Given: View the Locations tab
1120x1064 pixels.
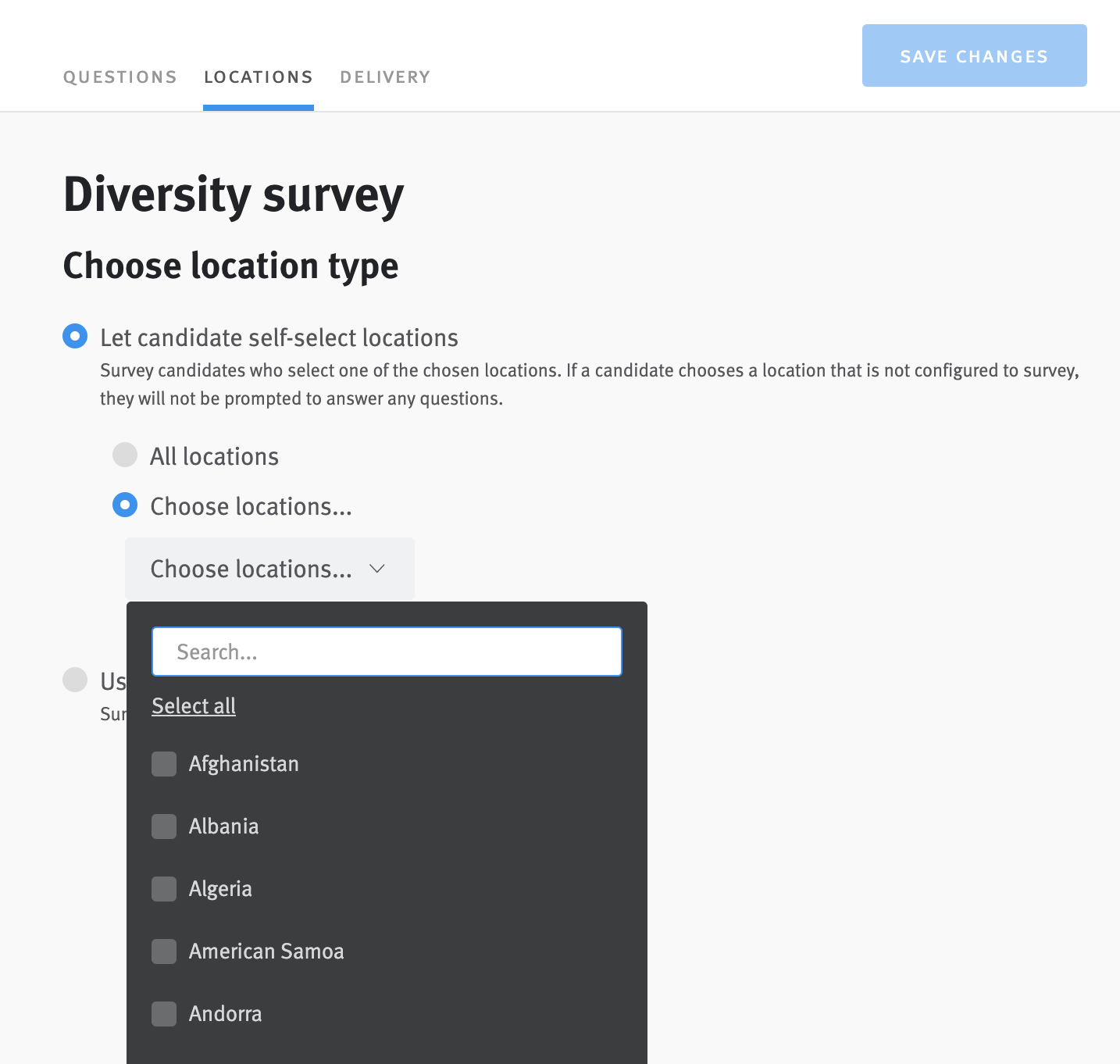Looking at the screenshot, I should coord(258,77).
